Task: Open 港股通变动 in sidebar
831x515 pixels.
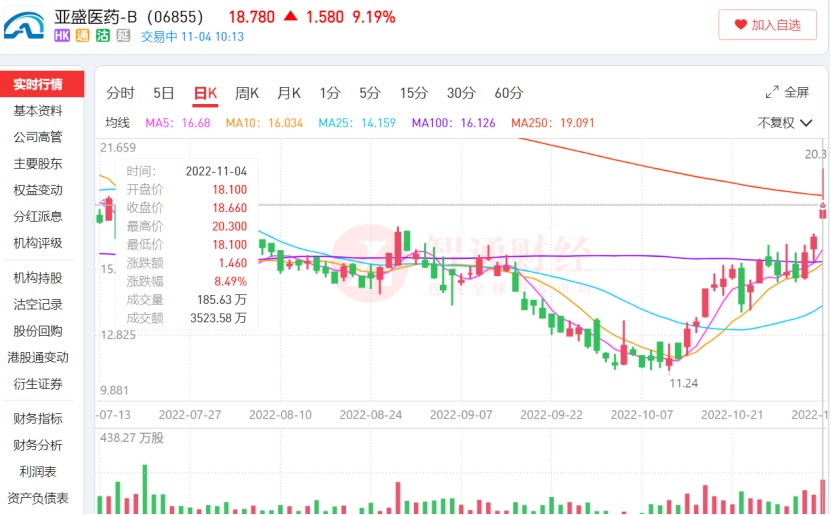Action: 38,357
